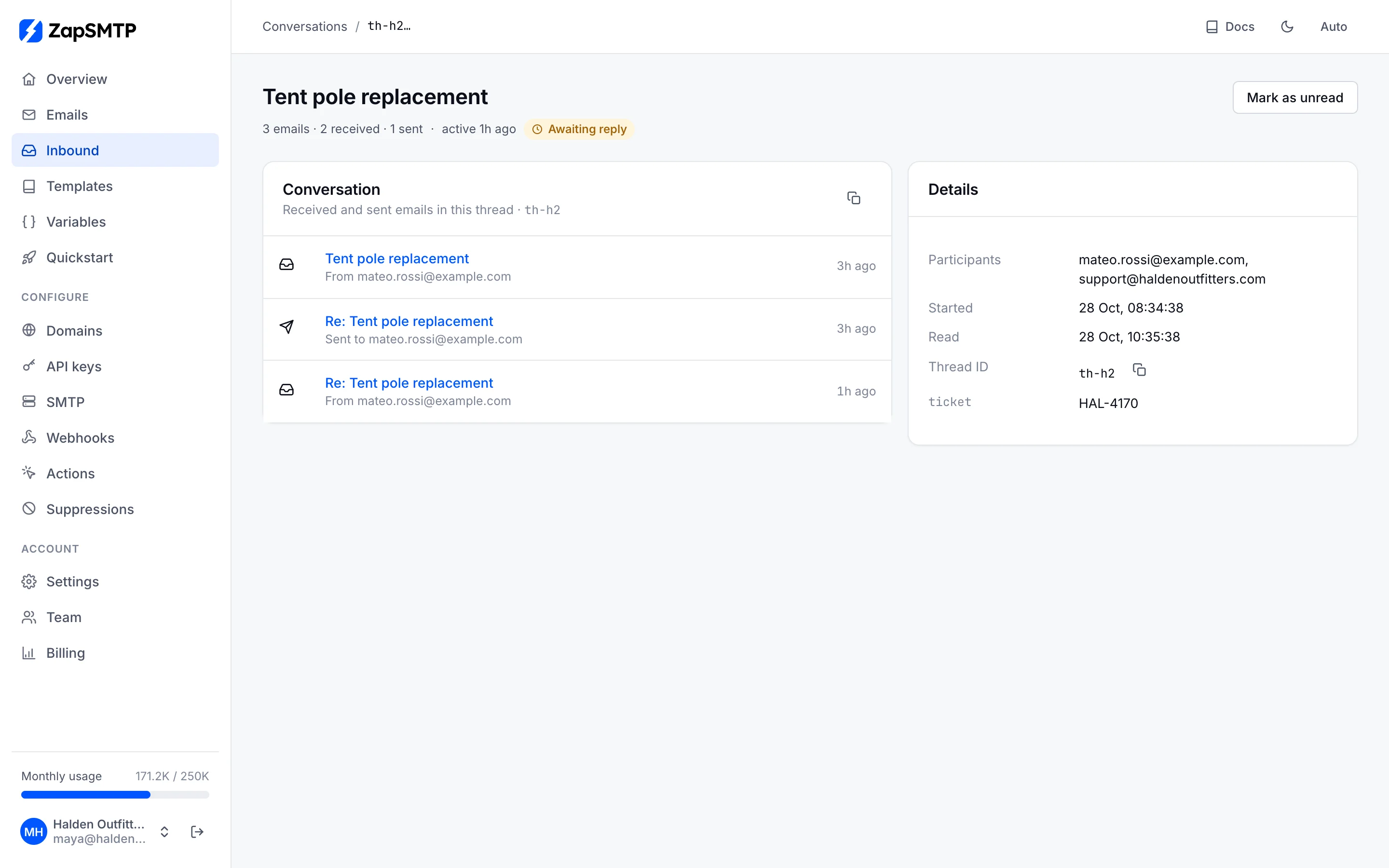Click the log out icon
Image resolution: width=1389 pixels, height=868 pixels.
coord(197,831)
